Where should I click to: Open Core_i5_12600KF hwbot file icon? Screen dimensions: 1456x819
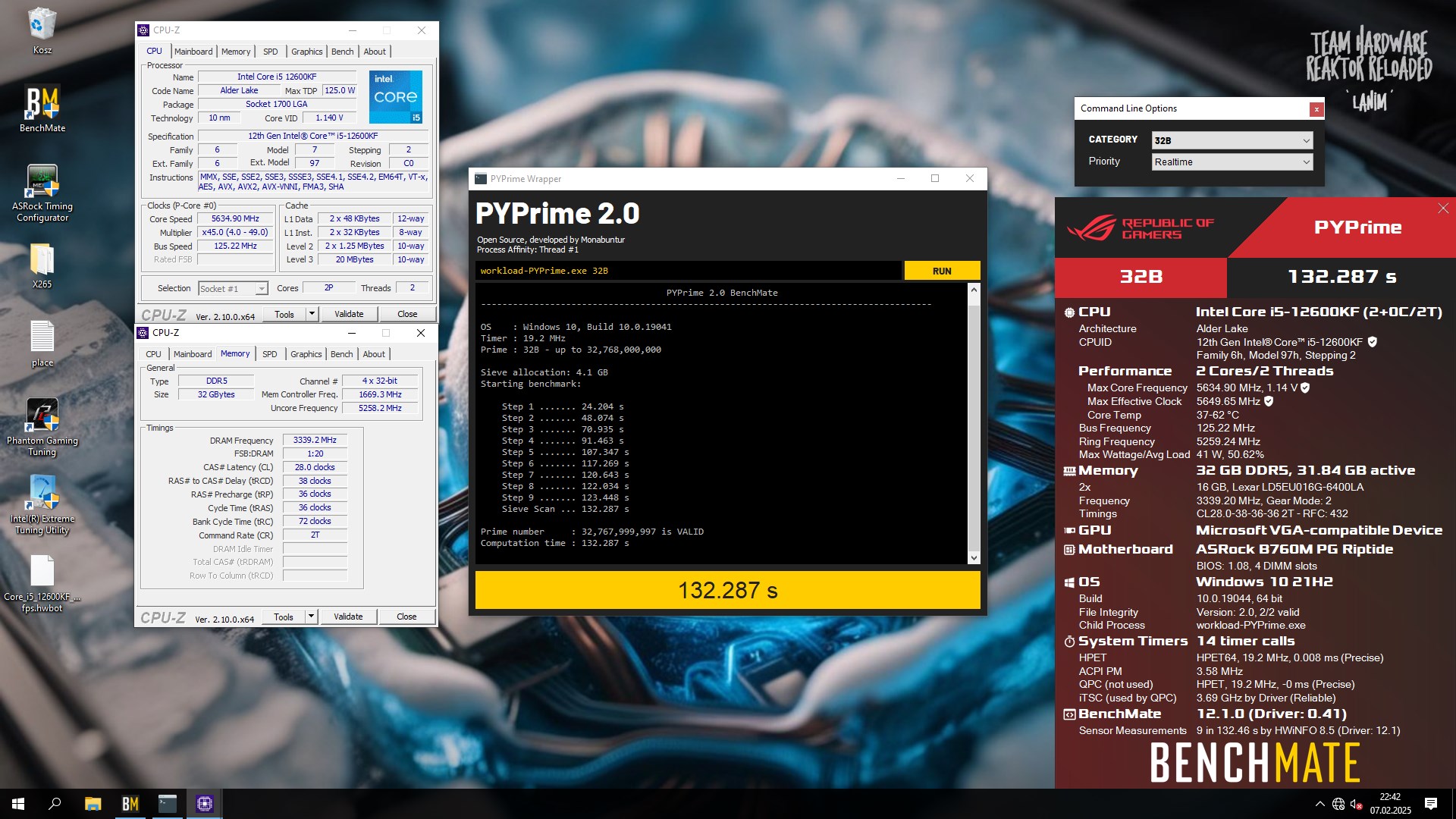click(x=42, y=584)
